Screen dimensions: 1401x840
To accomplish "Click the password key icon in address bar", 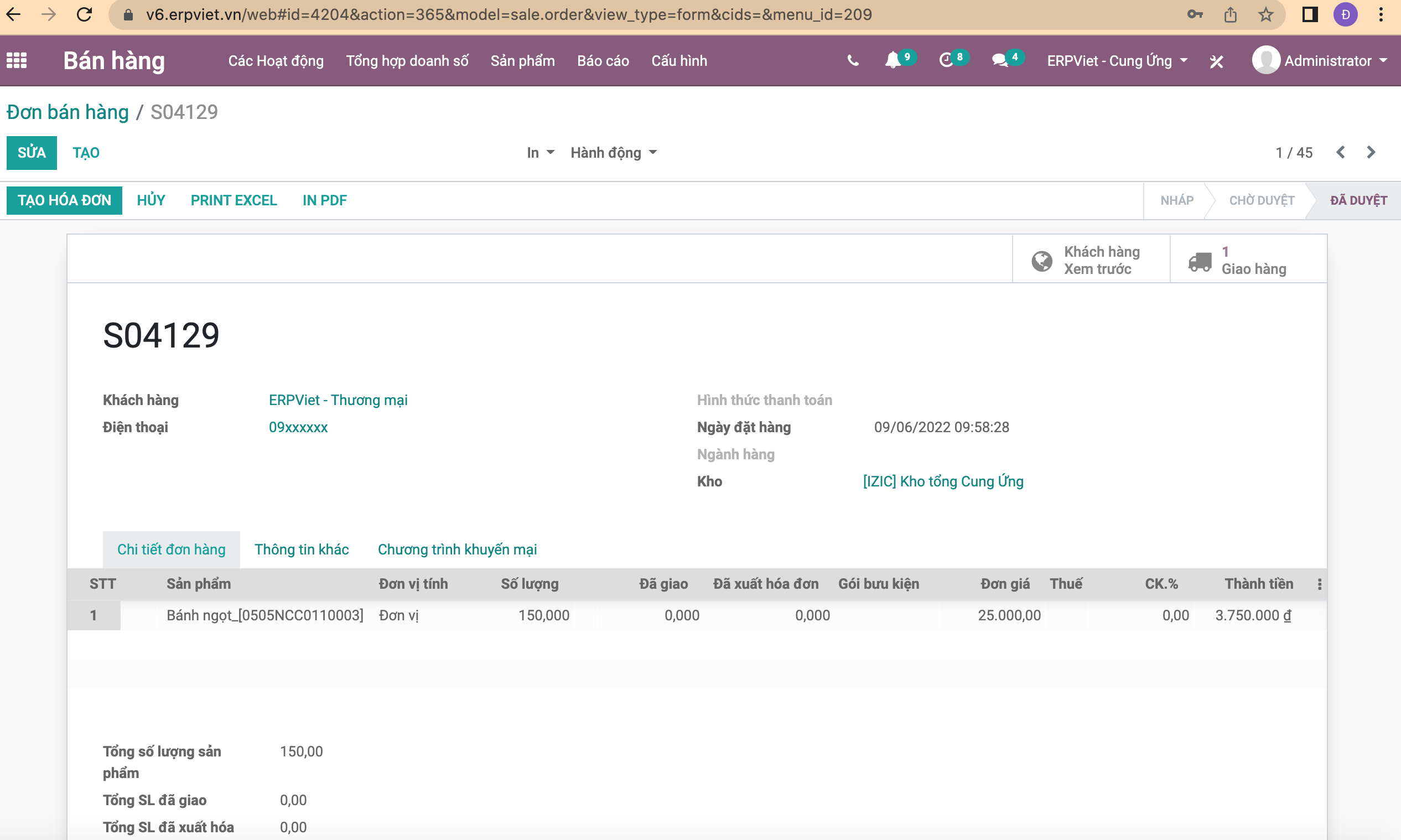I will coord(1195,15).
